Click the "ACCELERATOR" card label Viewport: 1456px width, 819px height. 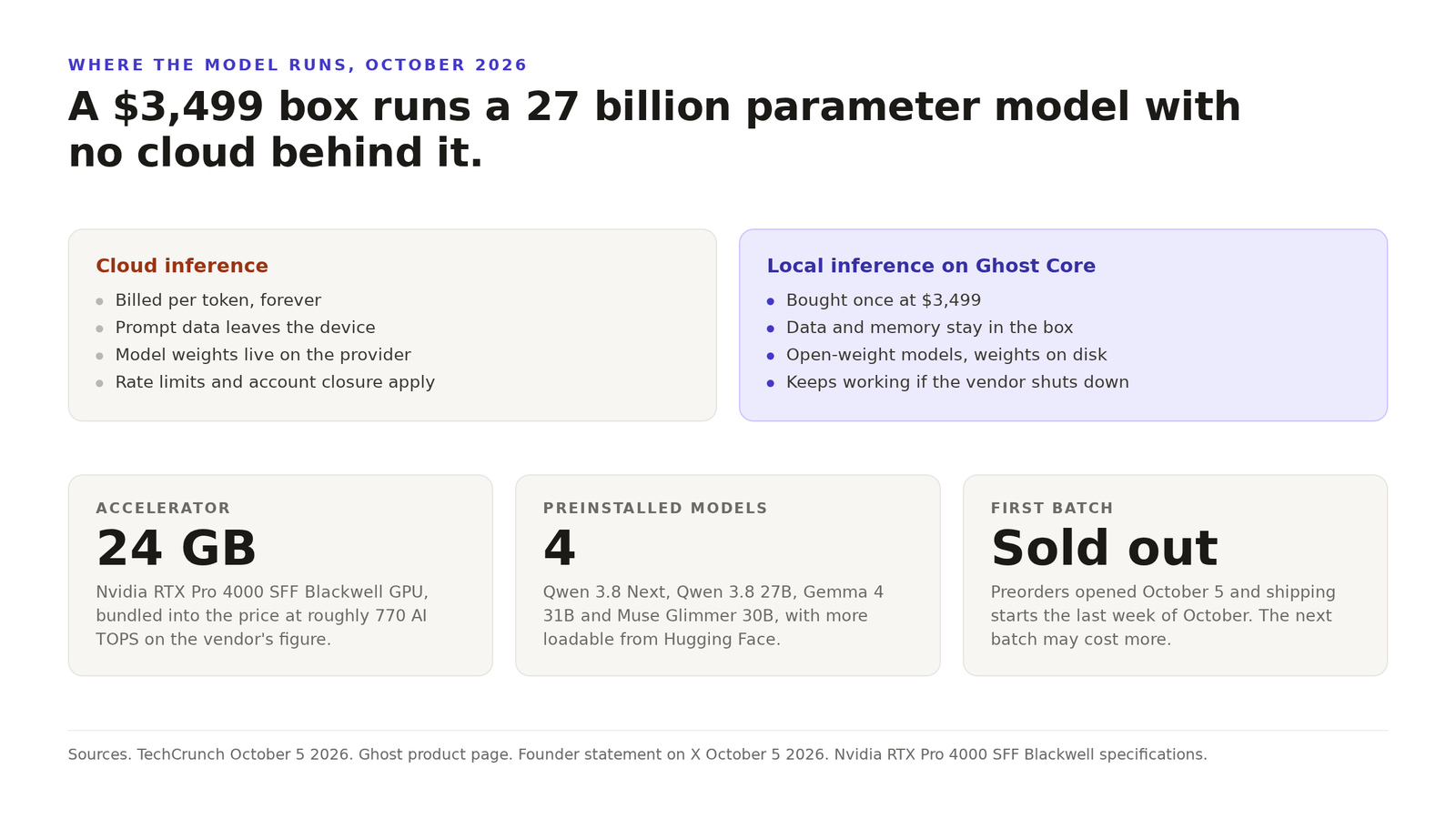point(163,508)
